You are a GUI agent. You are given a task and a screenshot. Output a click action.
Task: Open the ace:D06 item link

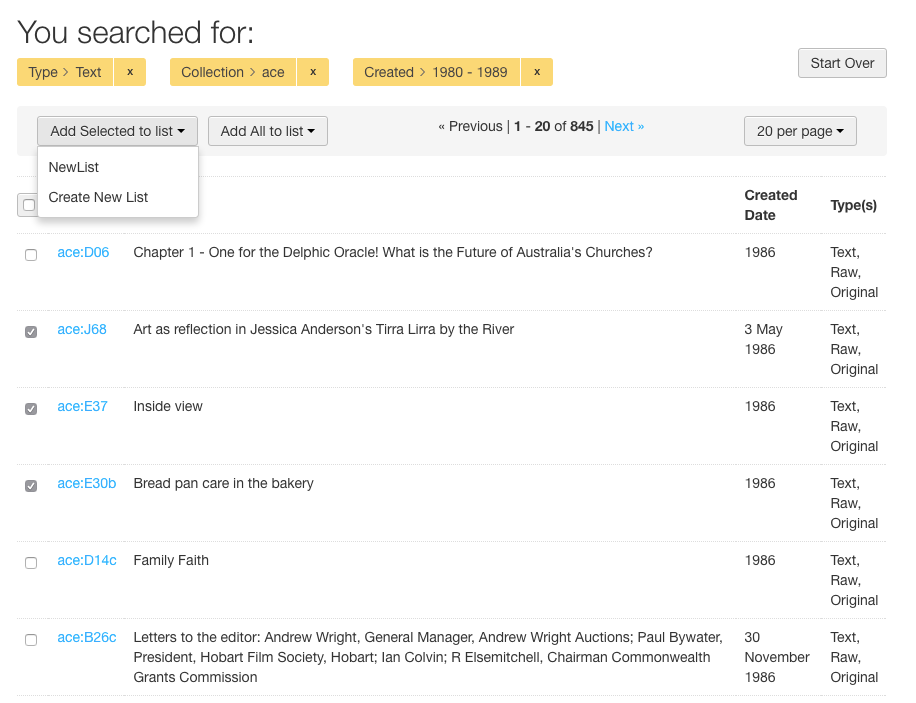pos(83,252)
